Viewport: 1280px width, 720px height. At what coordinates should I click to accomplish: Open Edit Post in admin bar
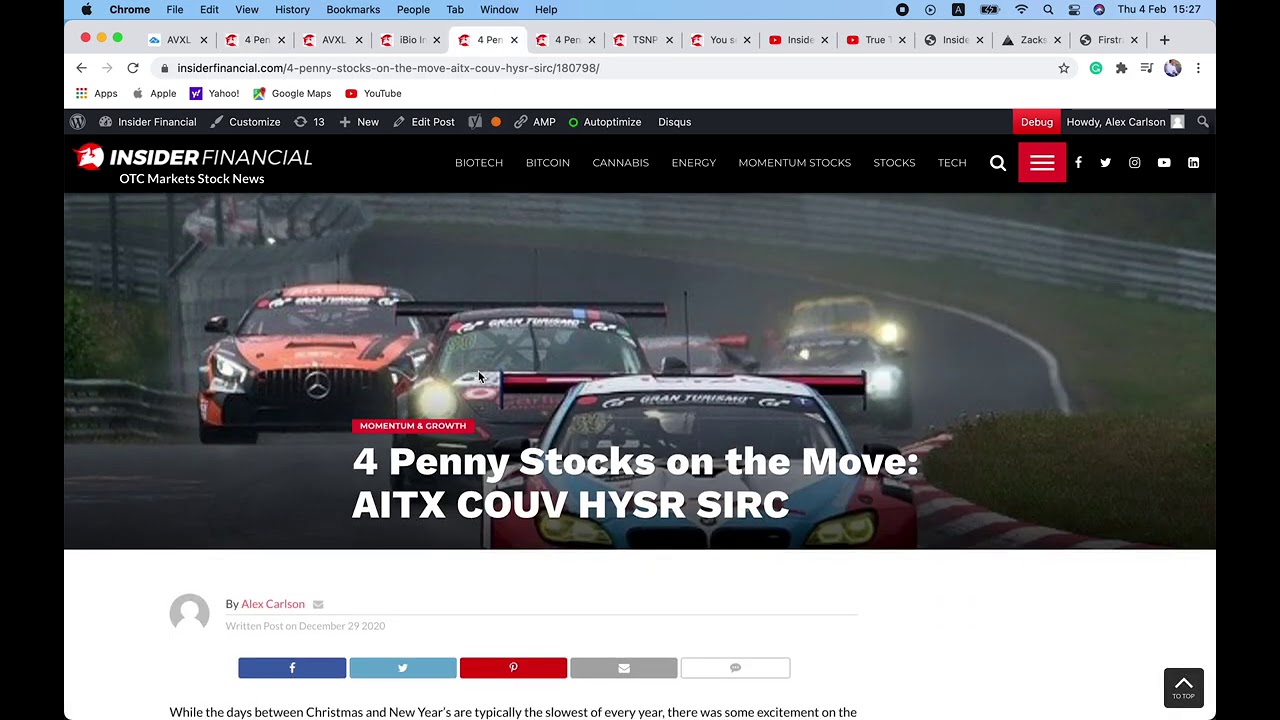(x=424, y=122)
